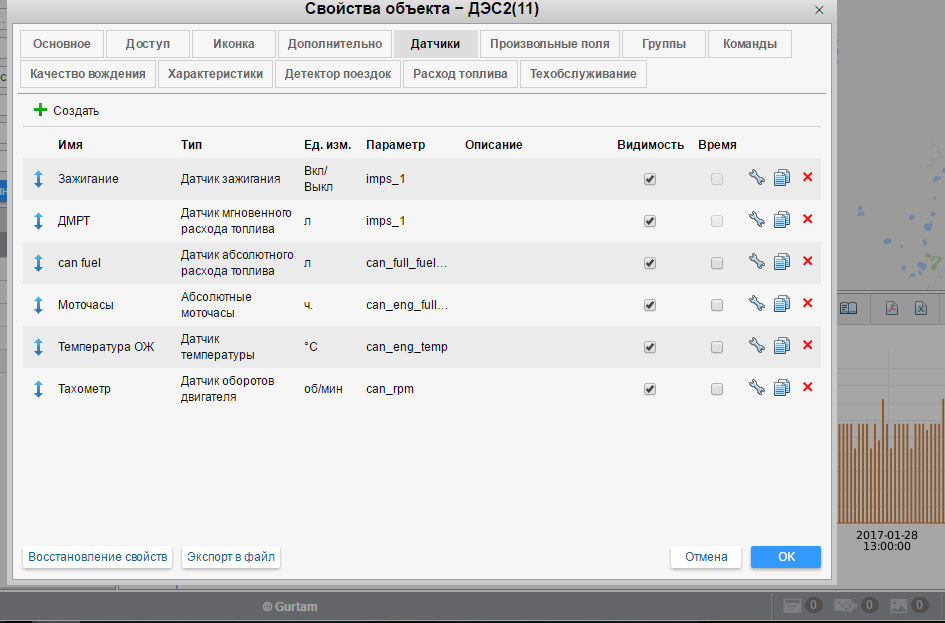The width and height of the screenshot is (945, 623).
Task: Open properties wrench for Моточасы sensor
Action: click(756, 304)
